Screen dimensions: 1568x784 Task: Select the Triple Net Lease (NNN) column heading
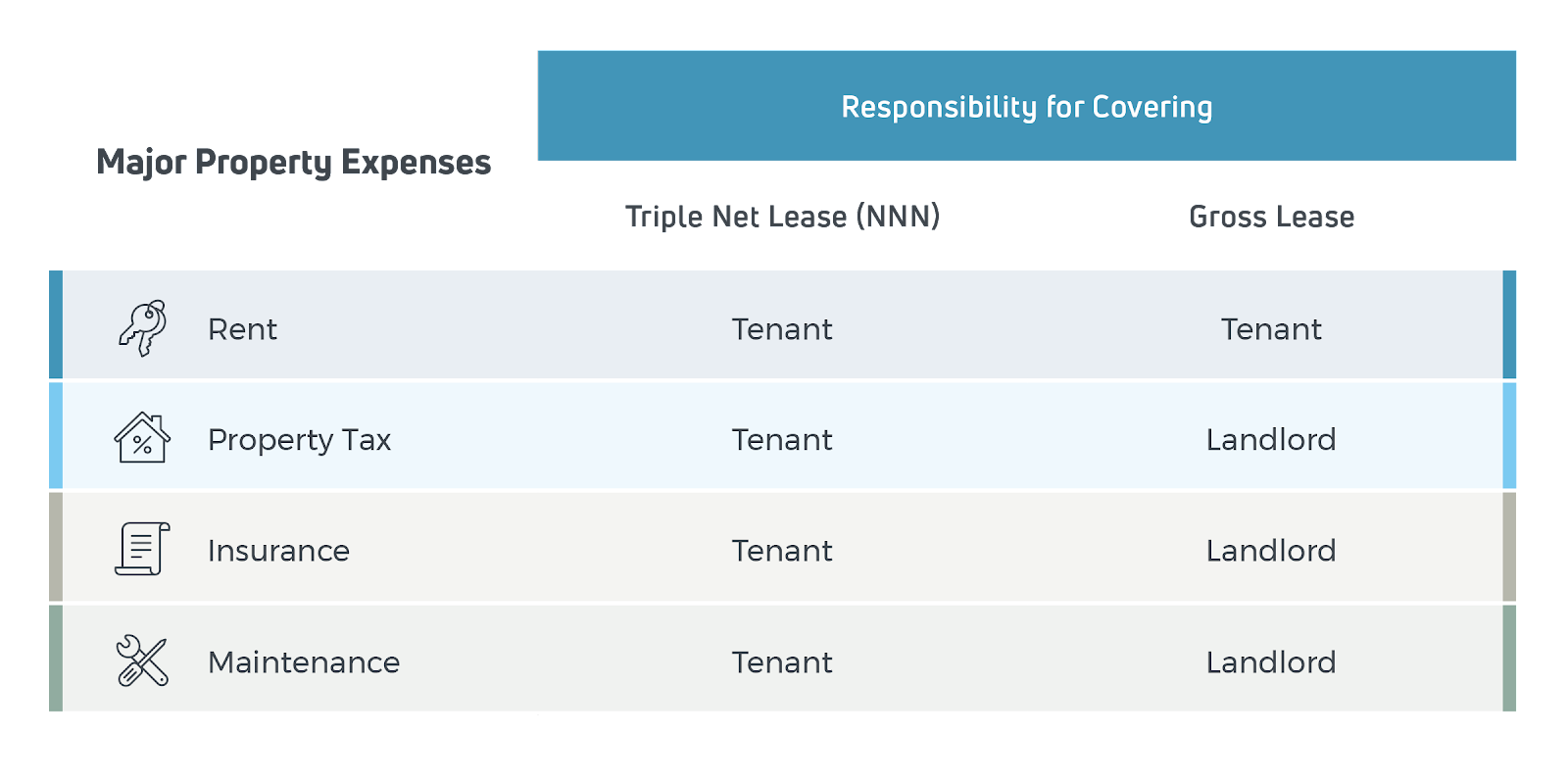[782, 217]
